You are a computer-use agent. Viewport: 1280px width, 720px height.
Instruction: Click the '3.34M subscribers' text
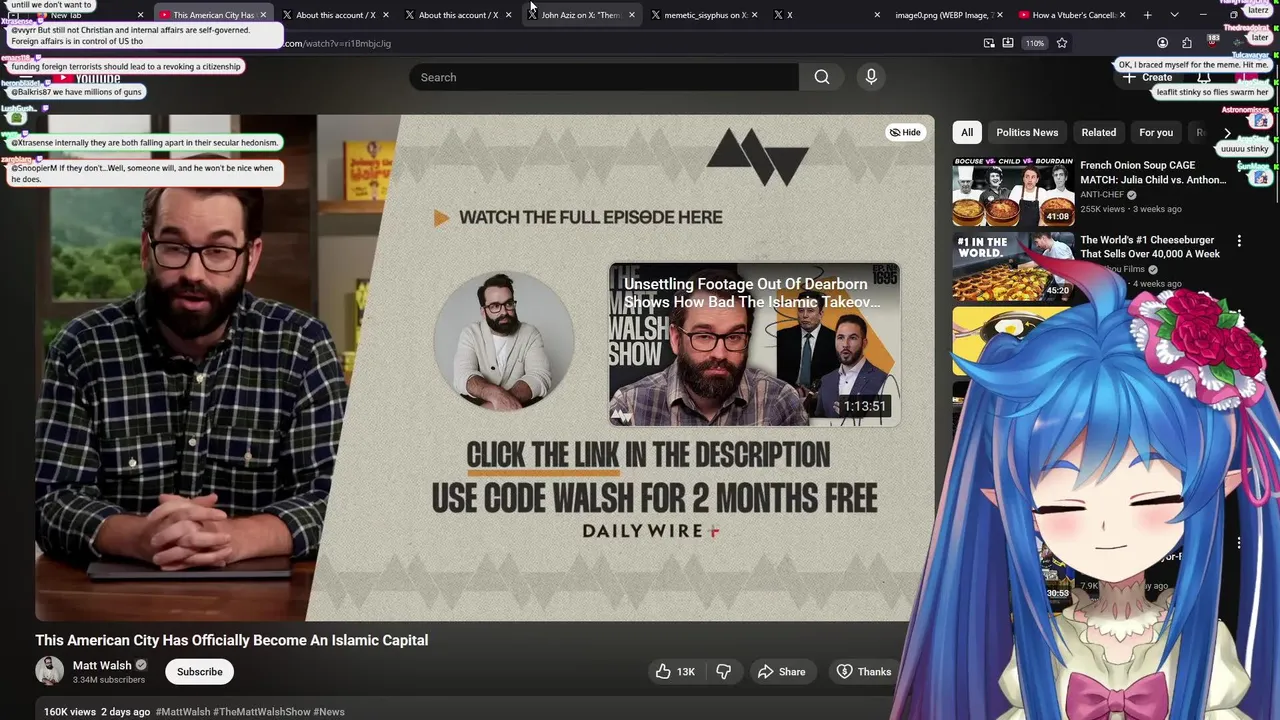pyautogui.click(x=109, y=680)
